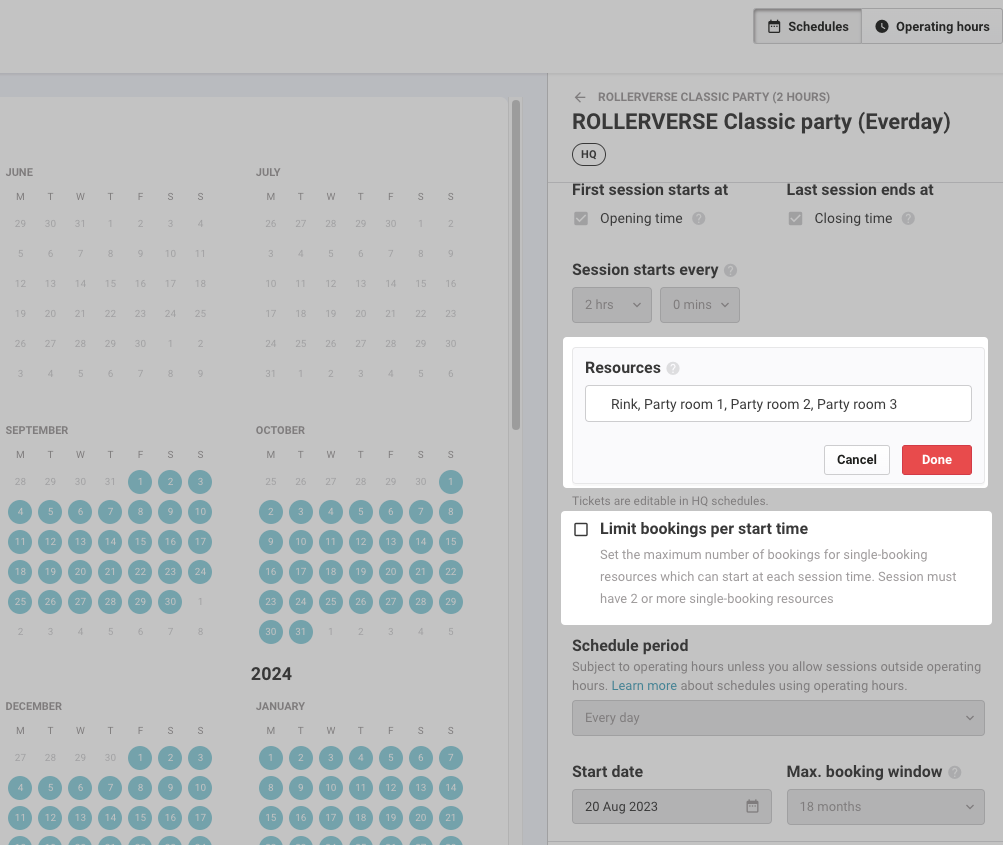Click June 15 on the calendar
The width and height of the screenshot is (1003, 845).
110,283
